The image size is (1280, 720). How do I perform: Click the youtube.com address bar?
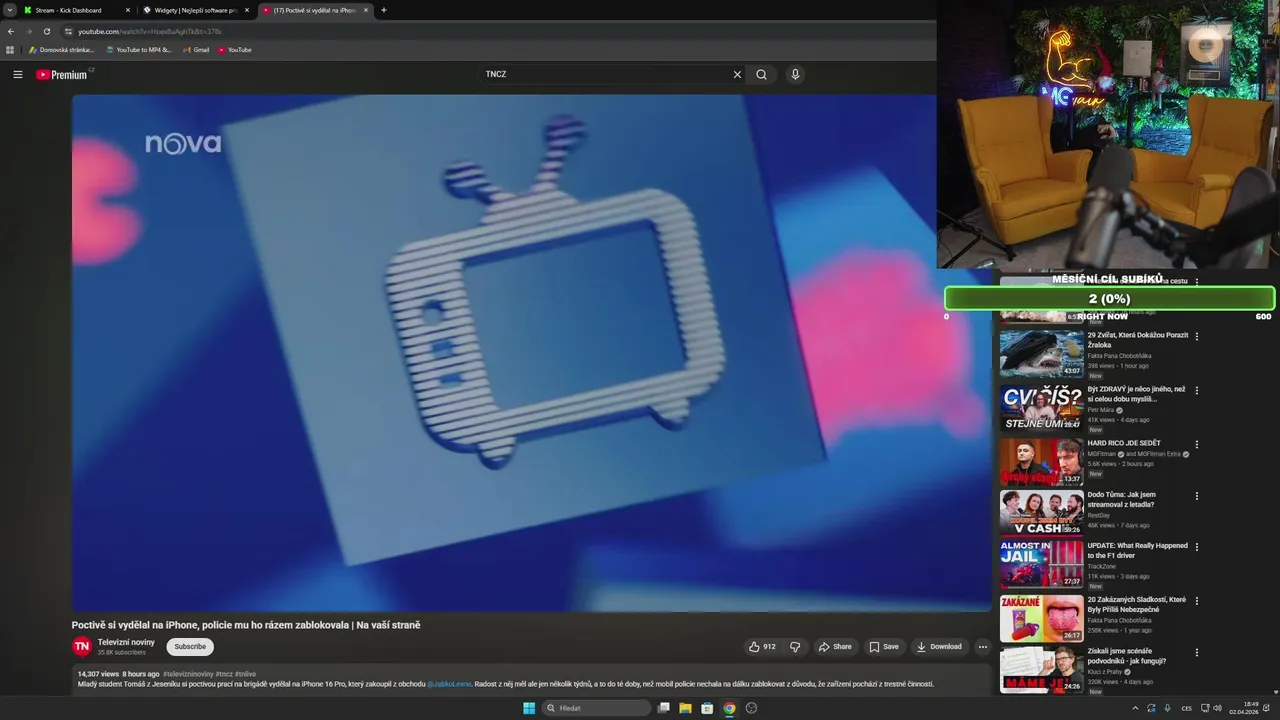[500, 31]
